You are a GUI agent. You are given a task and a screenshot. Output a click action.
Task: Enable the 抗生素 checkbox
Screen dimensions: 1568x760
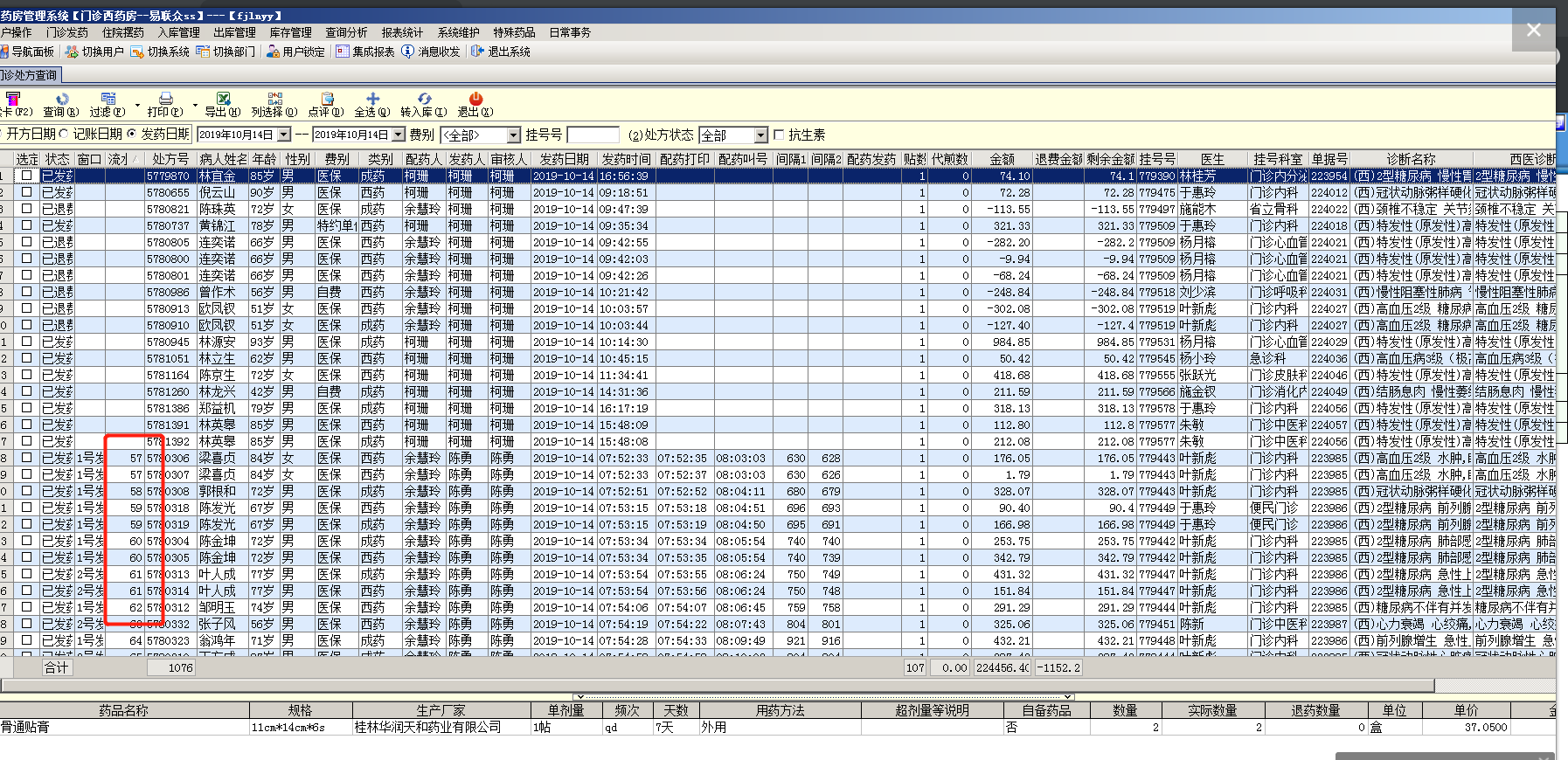click(x=779, y=135)
